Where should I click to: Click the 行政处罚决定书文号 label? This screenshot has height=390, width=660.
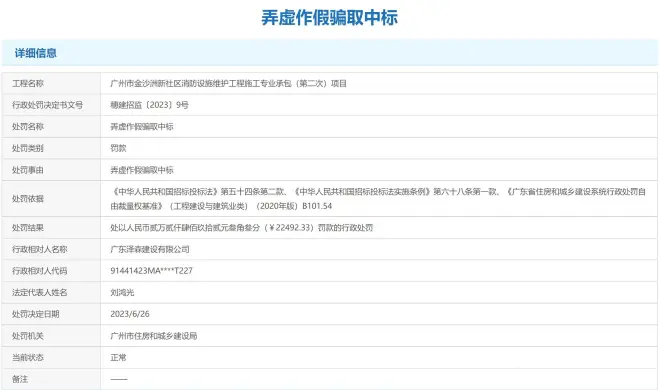47,105
